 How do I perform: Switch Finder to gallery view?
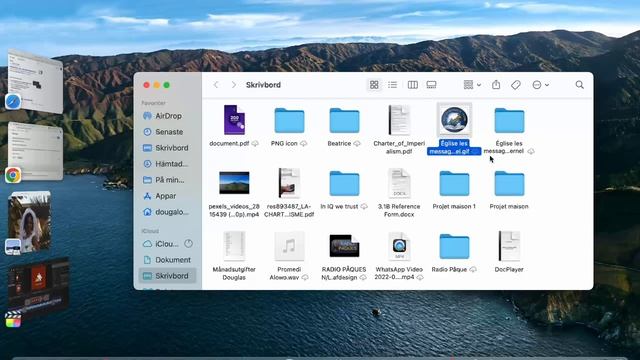click(431, 84)
